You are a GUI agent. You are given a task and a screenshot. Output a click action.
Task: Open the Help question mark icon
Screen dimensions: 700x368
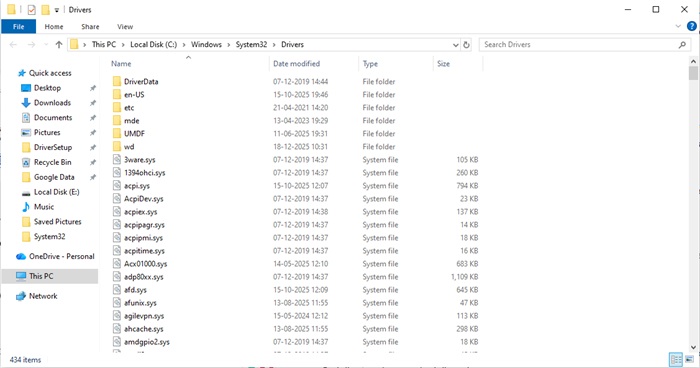click(x=692, y=26)
